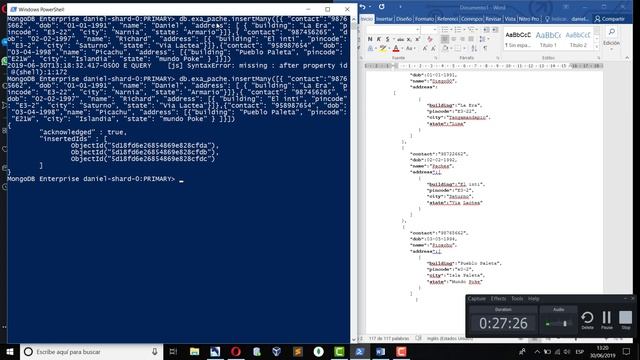This screenshot has width=640, height=360.
Task: Open the Nitro Pro ribbon tab
Action: pyautogui.click(x=529, y=19)
